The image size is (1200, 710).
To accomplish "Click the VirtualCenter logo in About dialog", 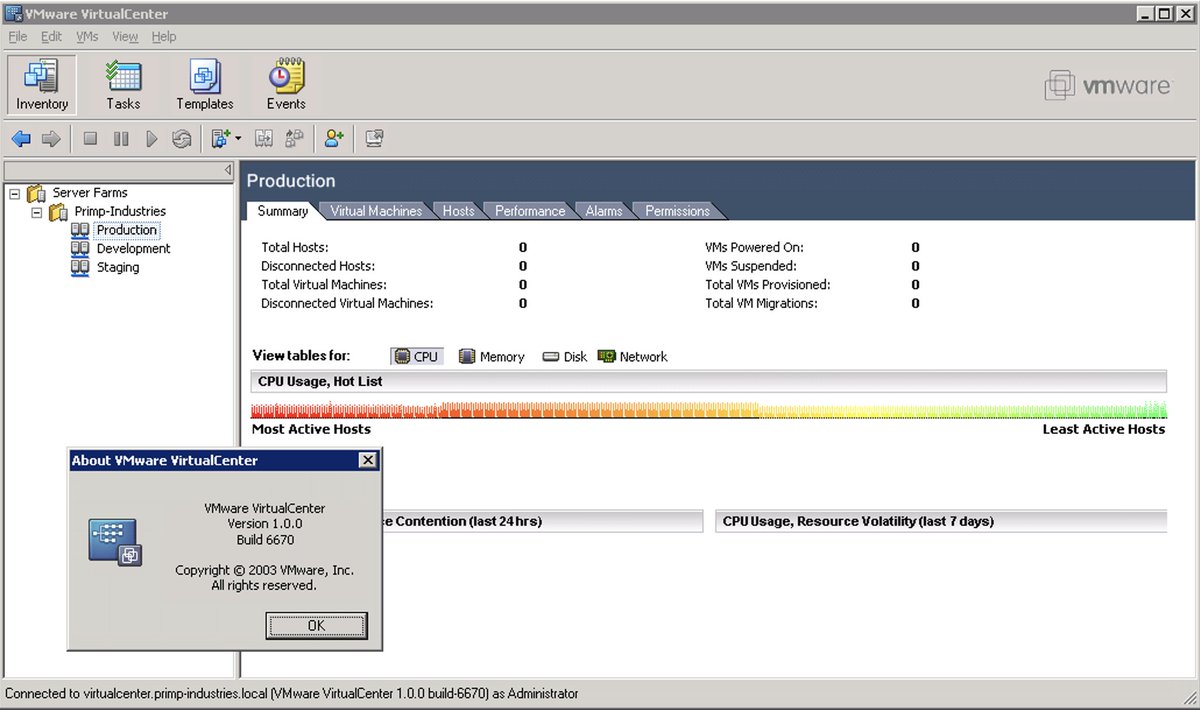I will [x=116, y=542].
